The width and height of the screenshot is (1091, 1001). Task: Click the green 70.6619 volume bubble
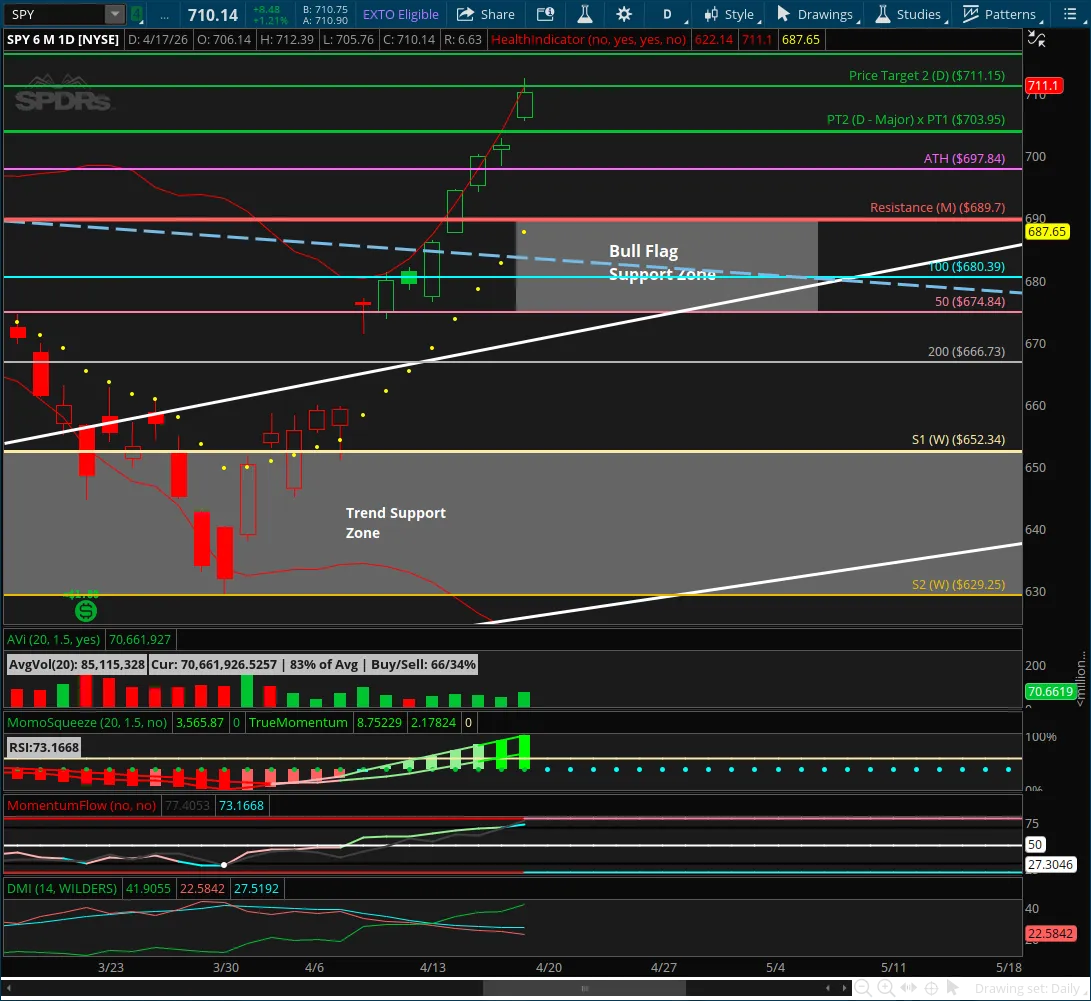click(x=1051, y=691)
